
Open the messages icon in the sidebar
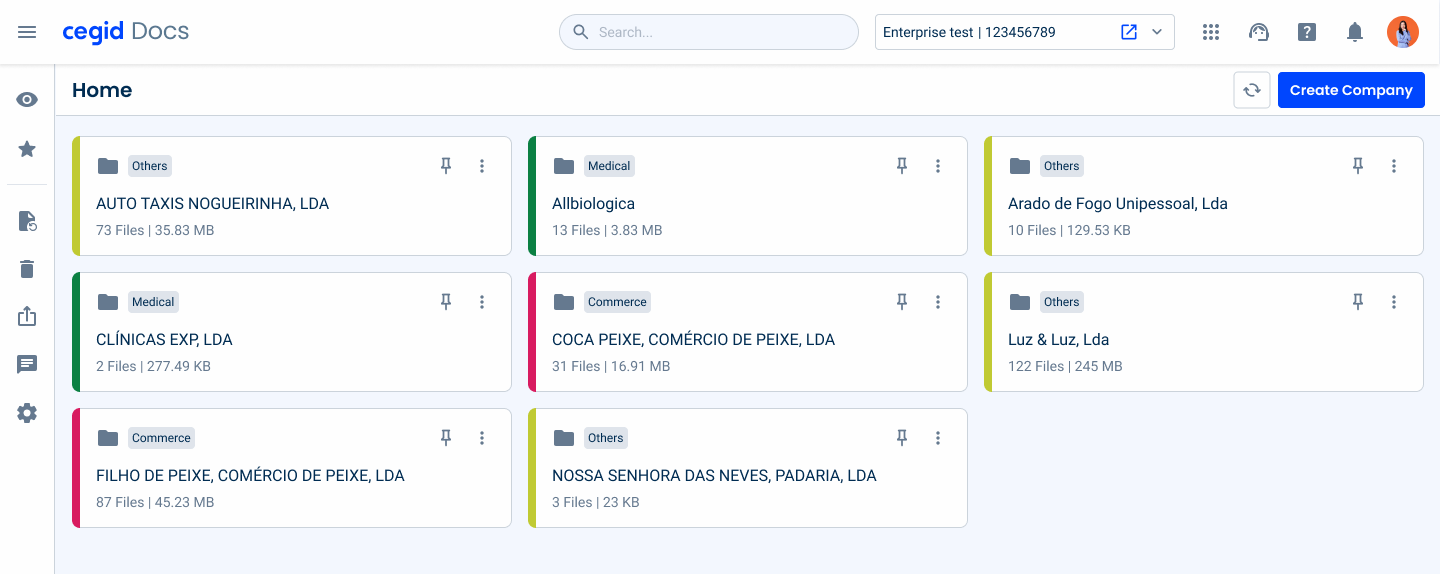[x=27, y=365]
